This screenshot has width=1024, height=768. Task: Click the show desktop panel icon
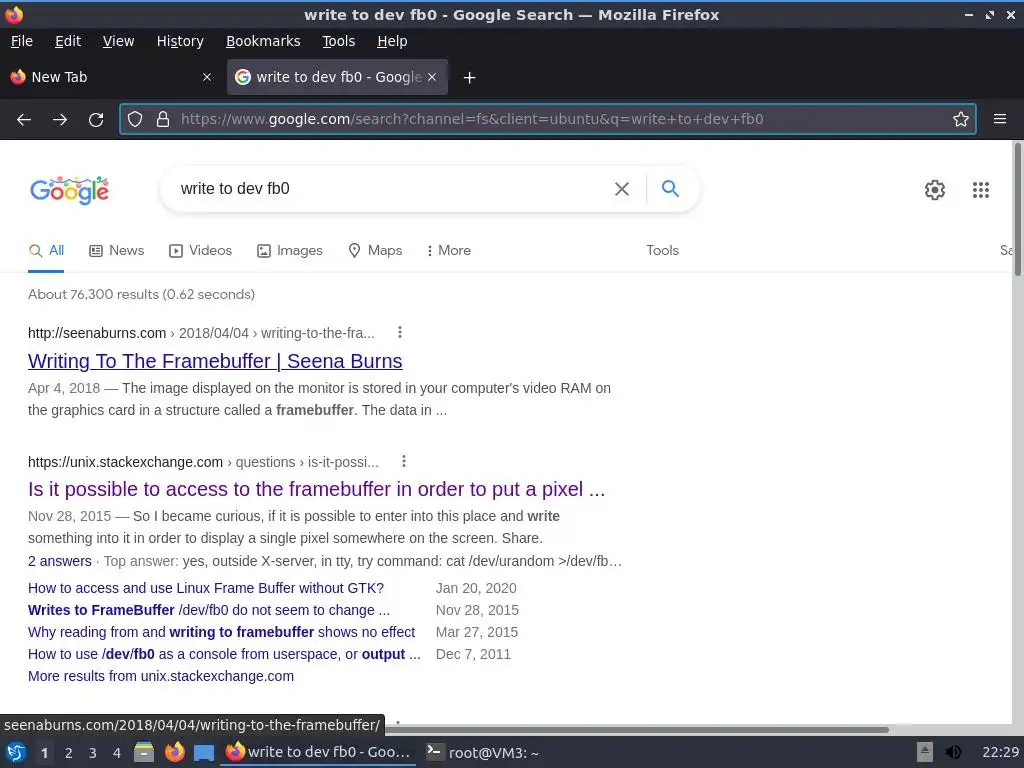click(204, 753)
